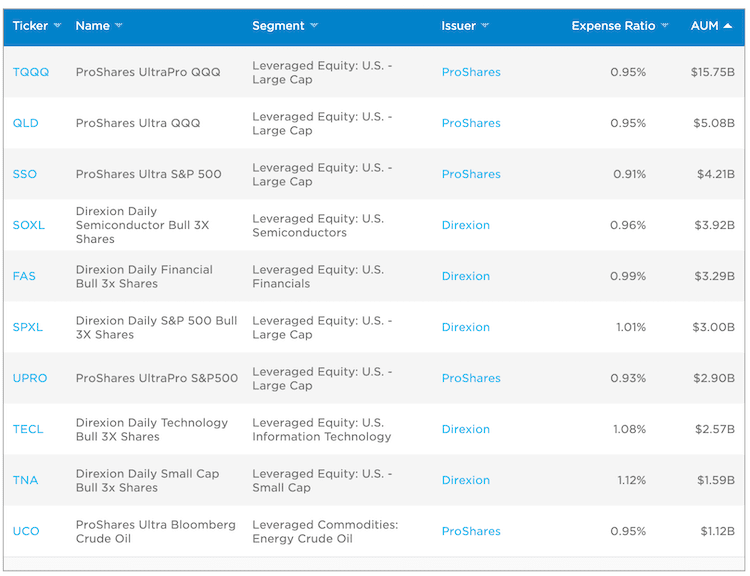750x576 pixels.
Task: Click the $15.75B AUM value
Action: point(713,72)
